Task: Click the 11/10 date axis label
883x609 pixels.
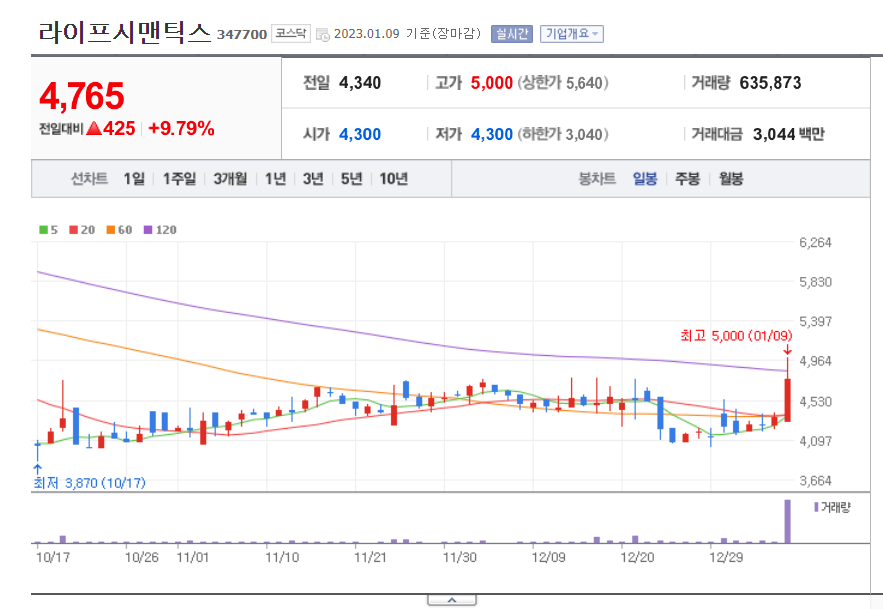Action: (x=282, y=557)
